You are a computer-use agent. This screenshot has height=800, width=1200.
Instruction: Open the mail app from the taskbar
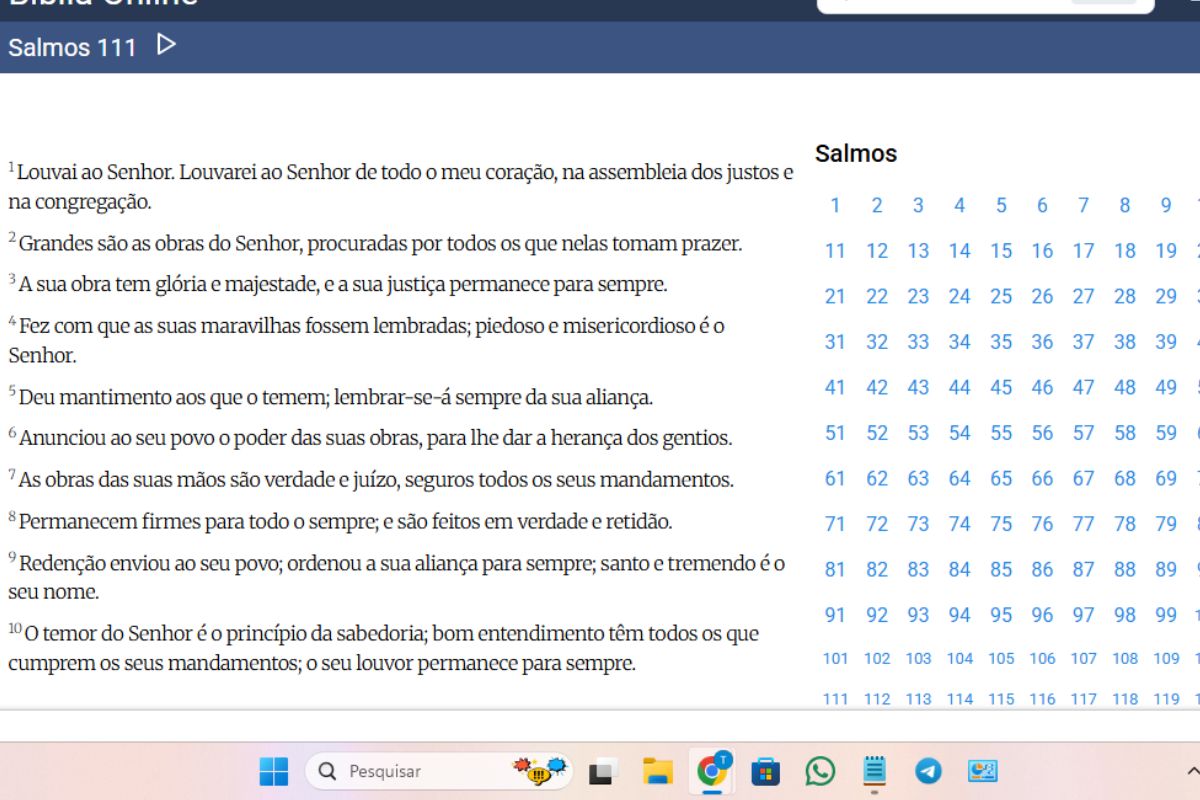pos(983,770)
